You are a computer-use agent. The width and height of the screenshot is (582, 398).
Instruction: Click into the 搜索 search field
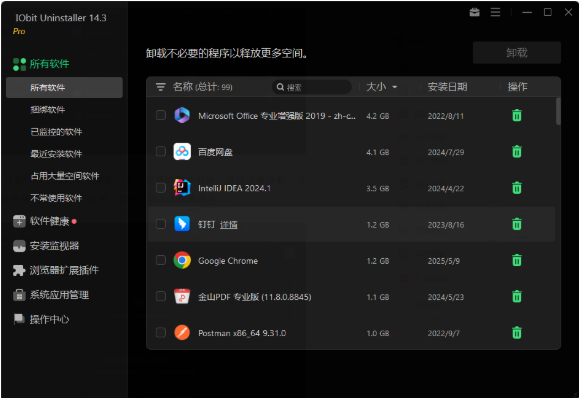click(312, 87)
